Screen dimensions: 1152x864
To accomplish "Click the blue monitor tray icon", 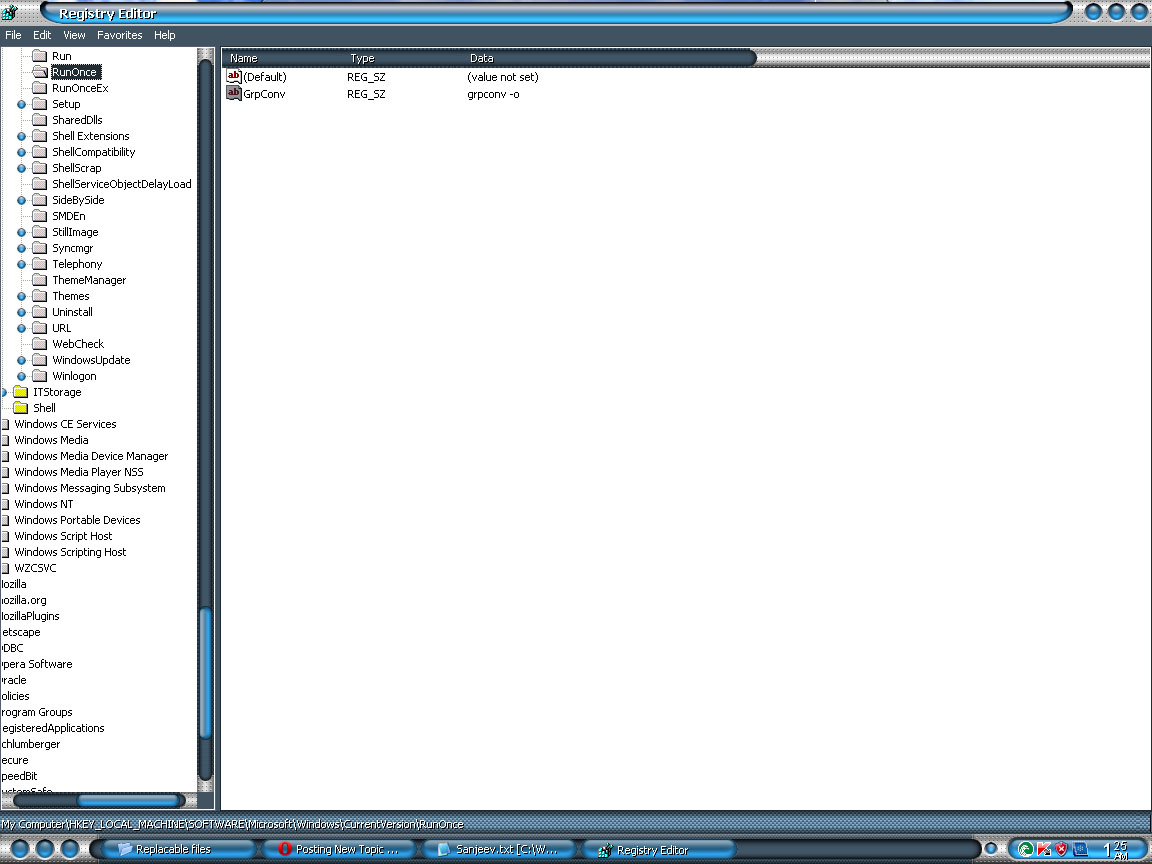I will pos(1080,849).
